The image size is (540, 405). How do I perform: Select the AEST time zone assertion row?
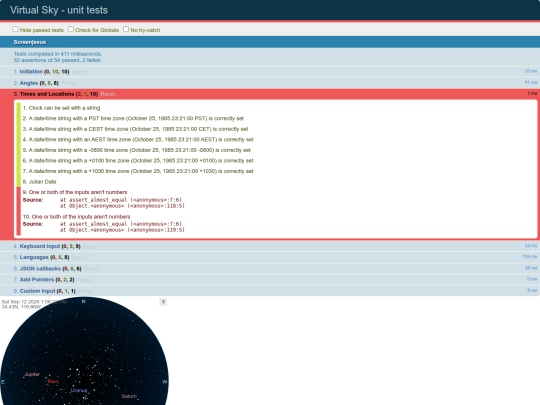tap(276, 139)
